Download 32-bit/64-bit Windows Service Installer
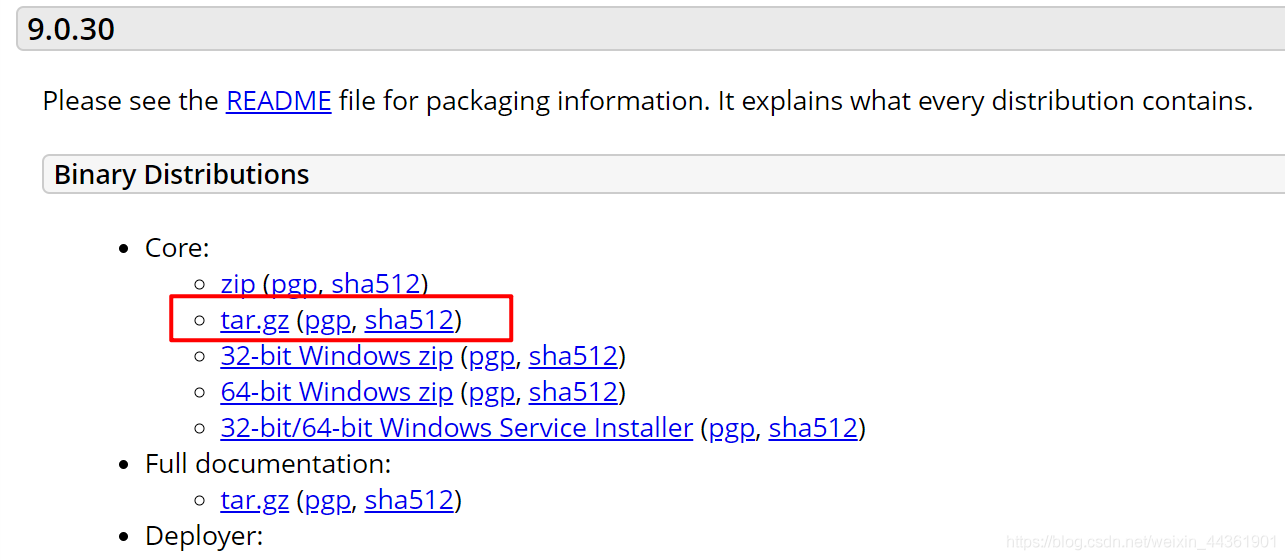The image size is (1285, 560). click(457, 428)
